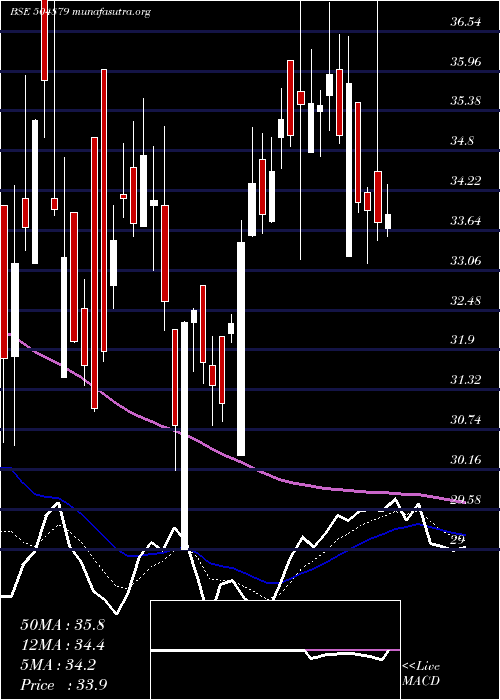The height and width of the screenshot is (700, 500).
Task: Click the 50MA : 35.8 readout
Action: pos(62,625)
